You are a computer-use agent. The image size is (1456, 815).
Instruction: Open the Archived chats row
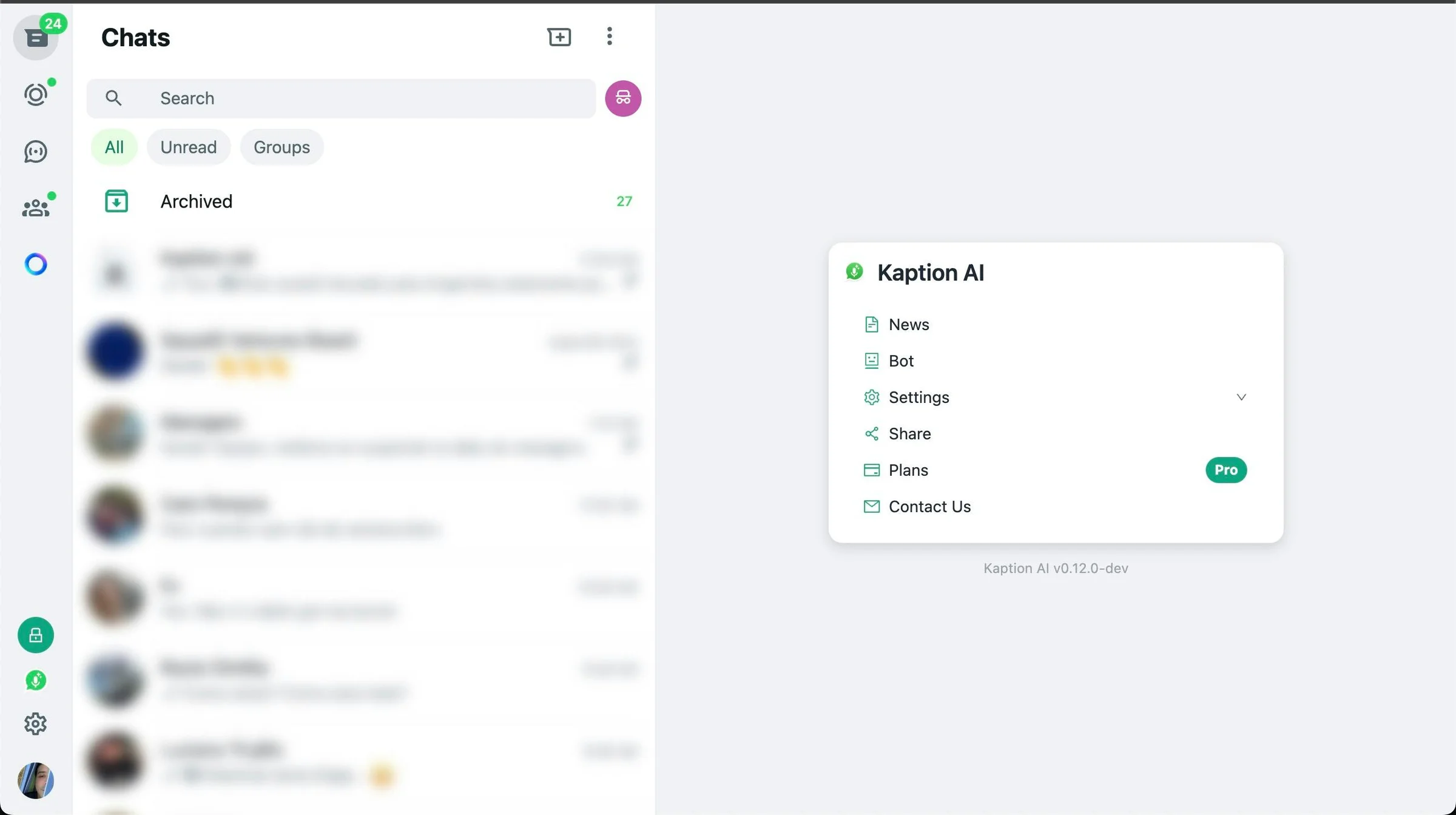364,201
